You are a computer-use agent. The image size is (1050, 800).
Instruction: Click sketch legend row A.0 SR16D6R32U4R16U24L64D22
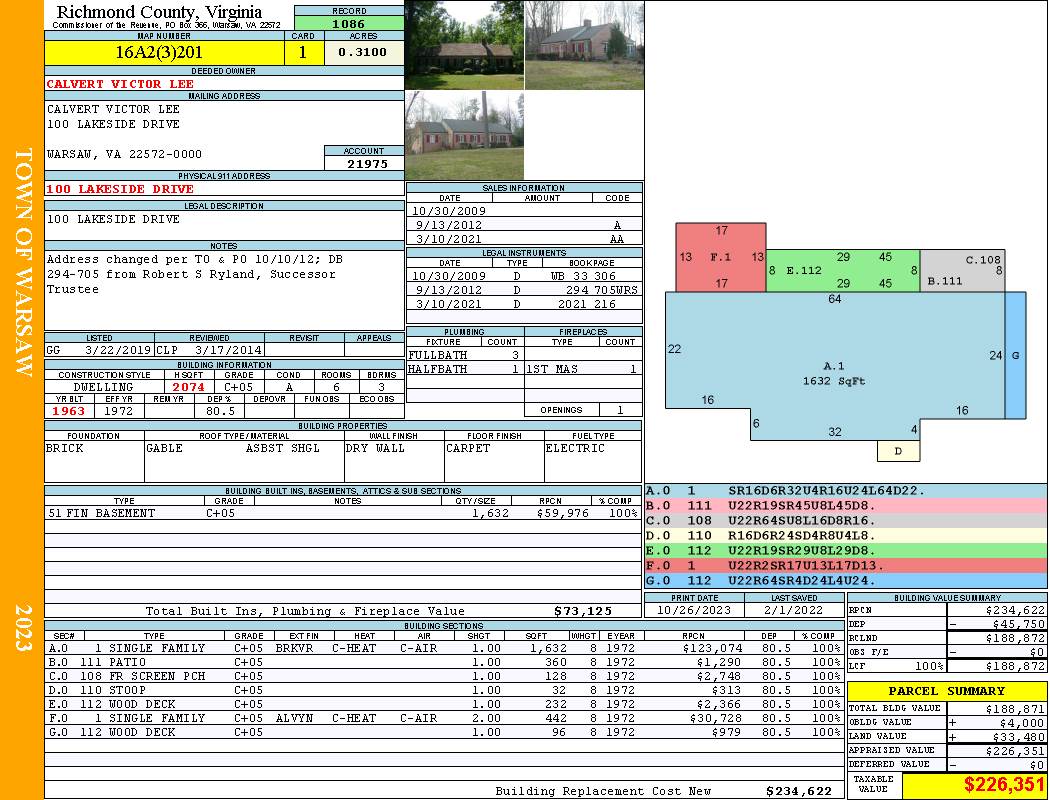846,491
